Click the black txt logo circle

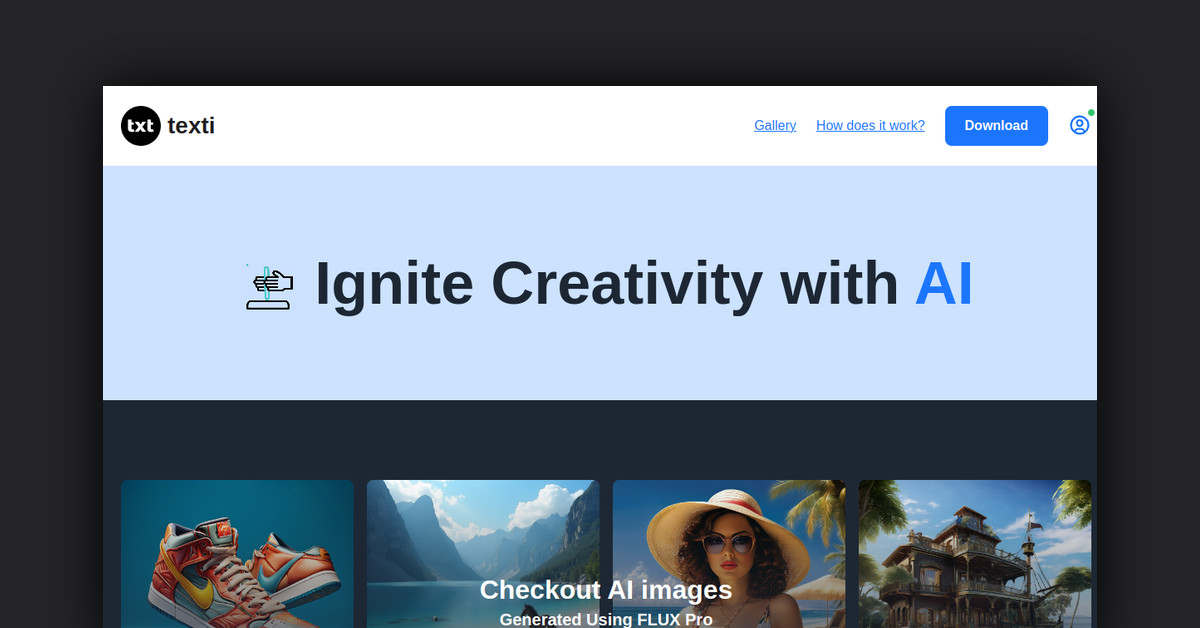141,126
